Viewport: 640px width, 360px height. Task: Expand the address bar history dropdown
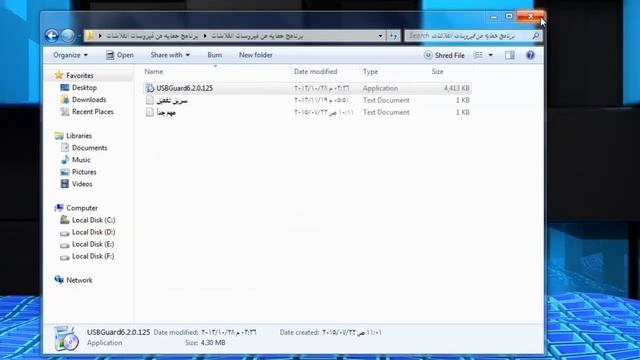click(380, 36)
